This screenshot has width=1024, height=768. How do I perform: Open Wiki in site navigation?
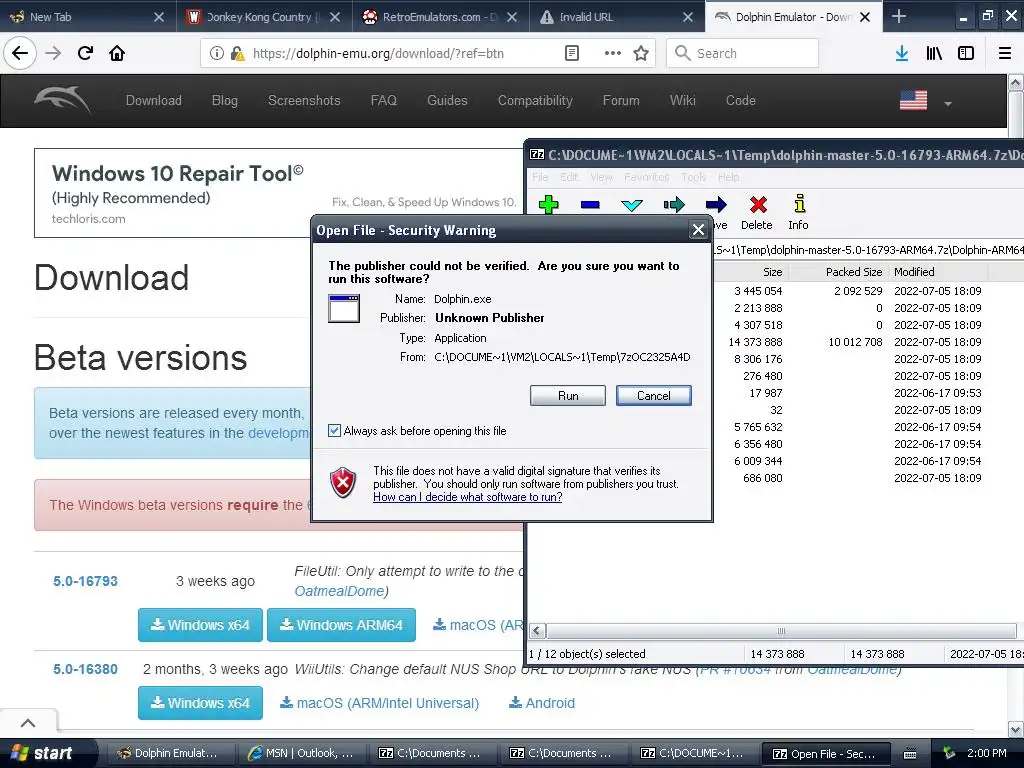point(682,100)
